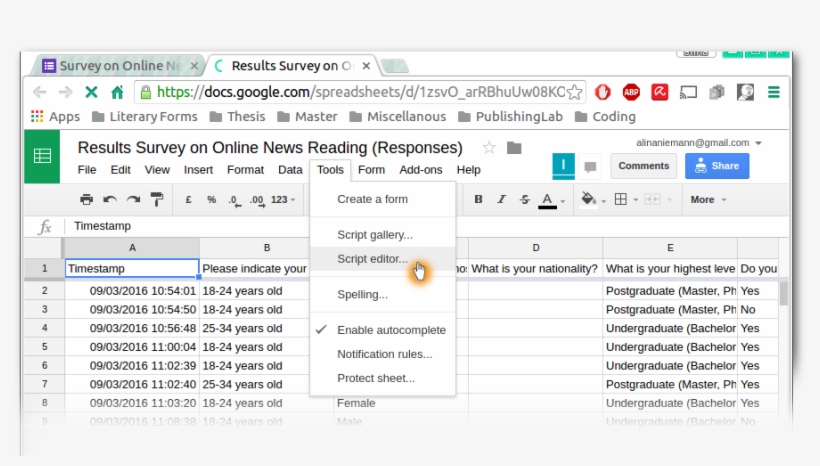Screen dimensions: 820x466
Task: Open Literary Forms bookmark folder
Action: [x=145, y=117]
